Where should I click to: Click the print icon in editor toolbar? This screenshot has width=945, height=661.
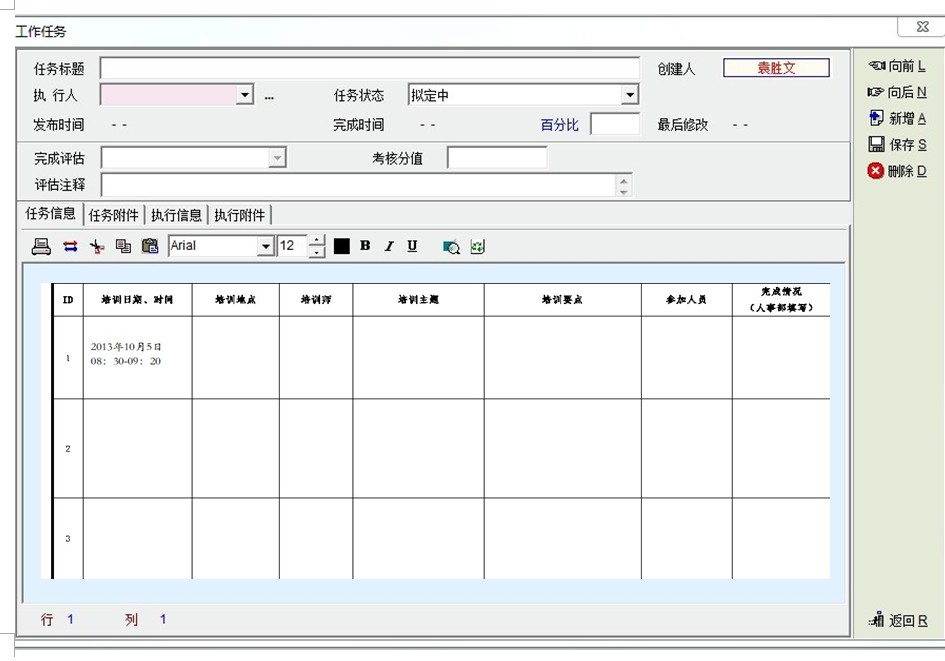[42, 246]
